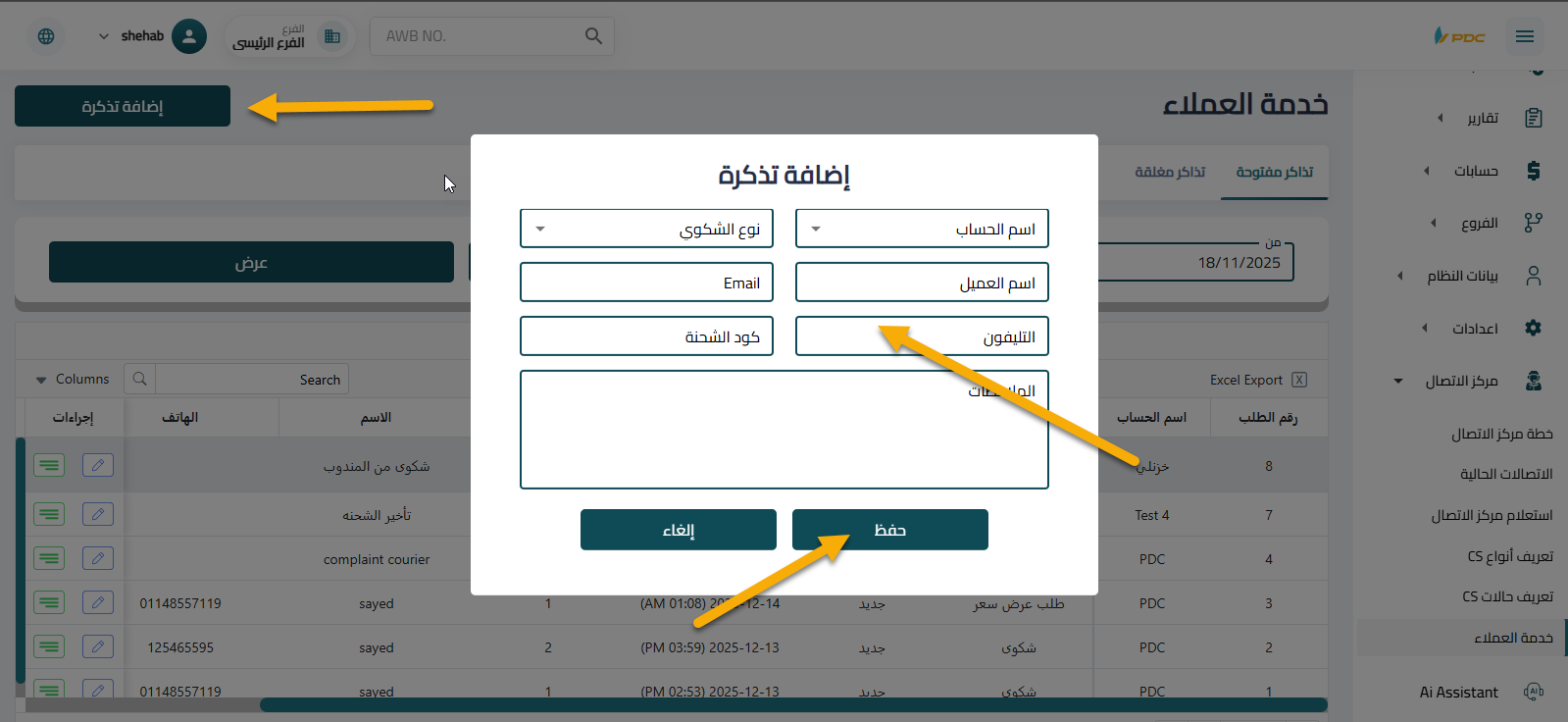Open تعريف أنواع CS menu item
This screenshot has height=722, width=1568.
[x=1510, y=556]
